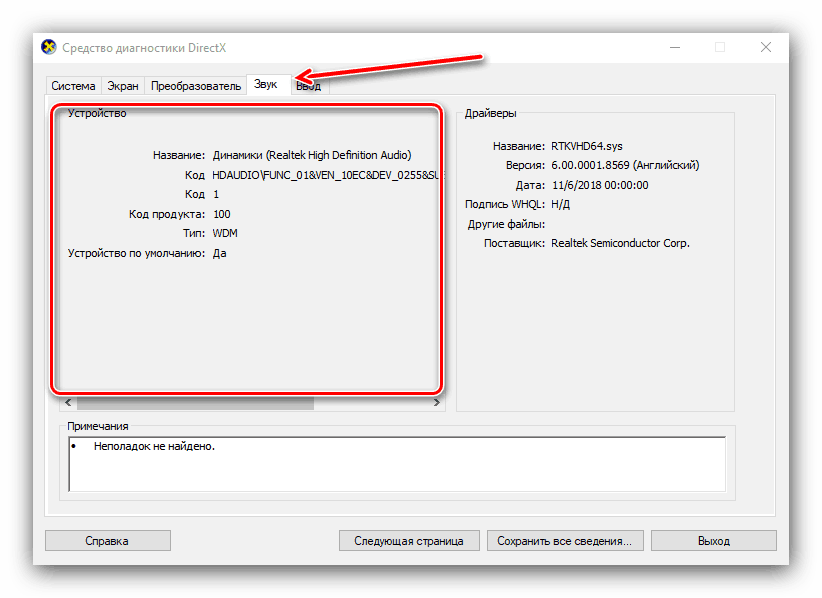Screen dimensions: 822x598
Task: Click the Код продукта value 100
Action: 222,214
